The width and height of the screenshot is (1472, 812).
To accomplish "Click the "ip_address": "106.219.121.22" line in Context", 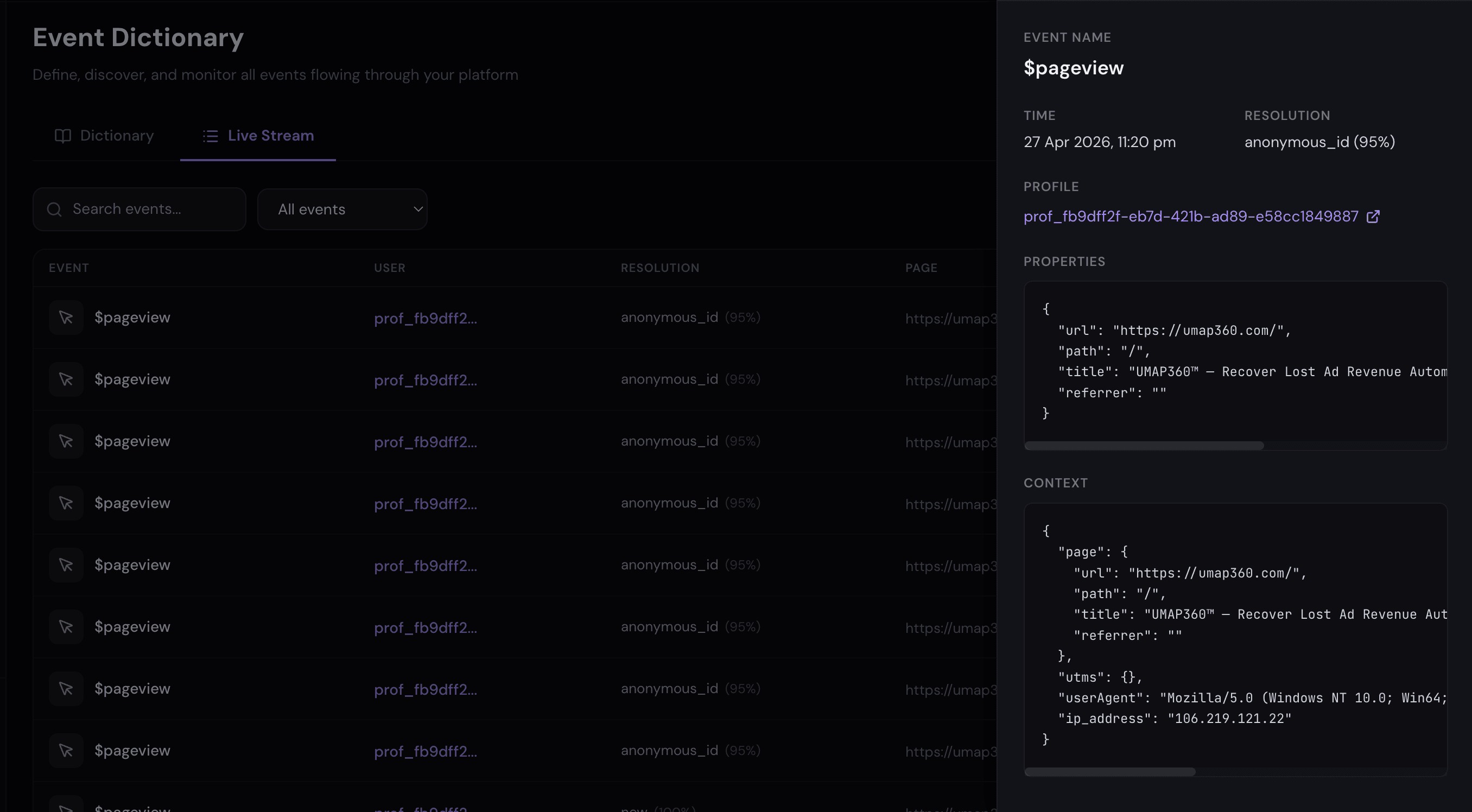I will click(x=1174, y=719).
